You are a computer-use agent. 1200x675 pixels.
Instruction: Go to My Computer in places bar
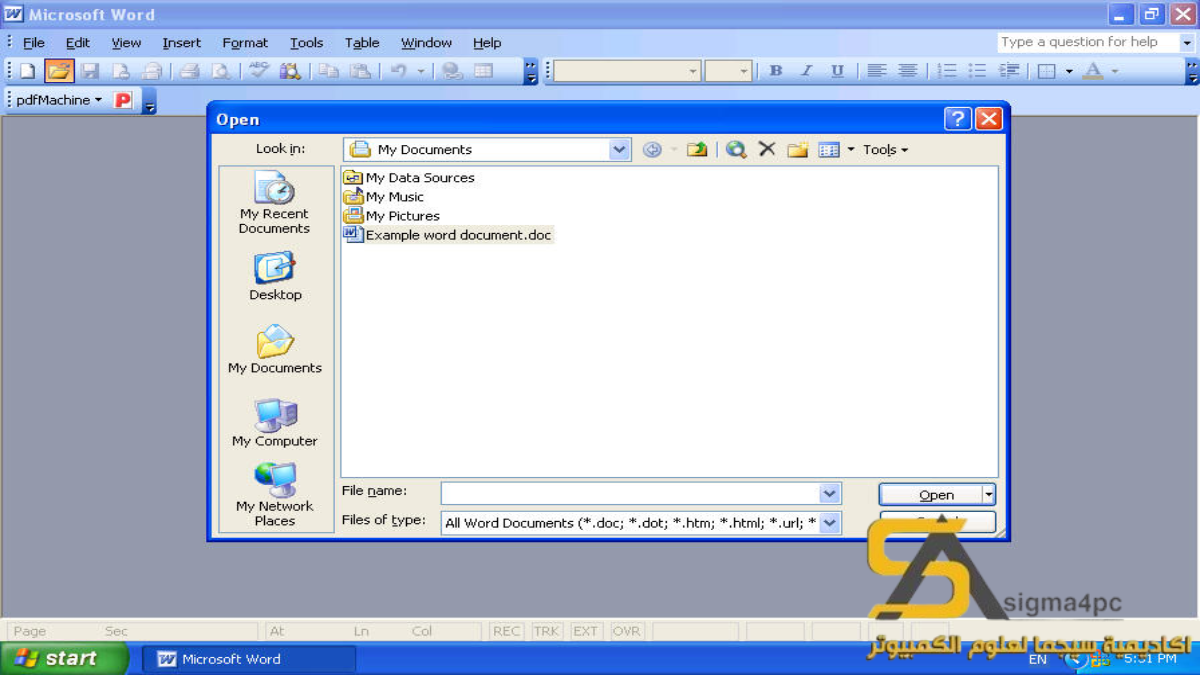click(x=274, y=422)
